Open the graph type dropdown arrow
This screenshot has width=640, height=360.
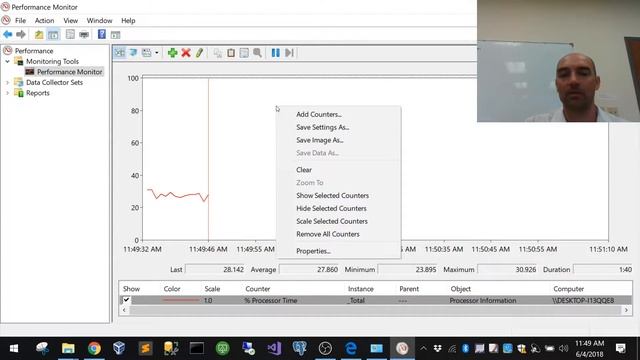click(x=156, y=53)
